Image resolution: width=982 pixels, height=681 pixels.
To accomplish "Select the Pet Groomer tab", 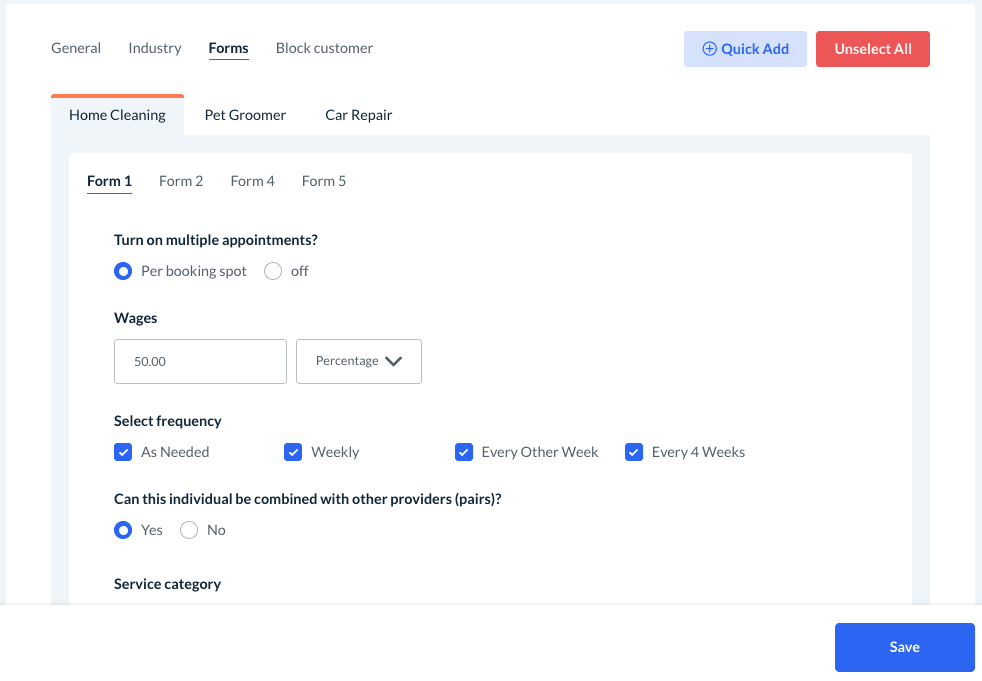I will pyautogui.click(x=245, y=115).
